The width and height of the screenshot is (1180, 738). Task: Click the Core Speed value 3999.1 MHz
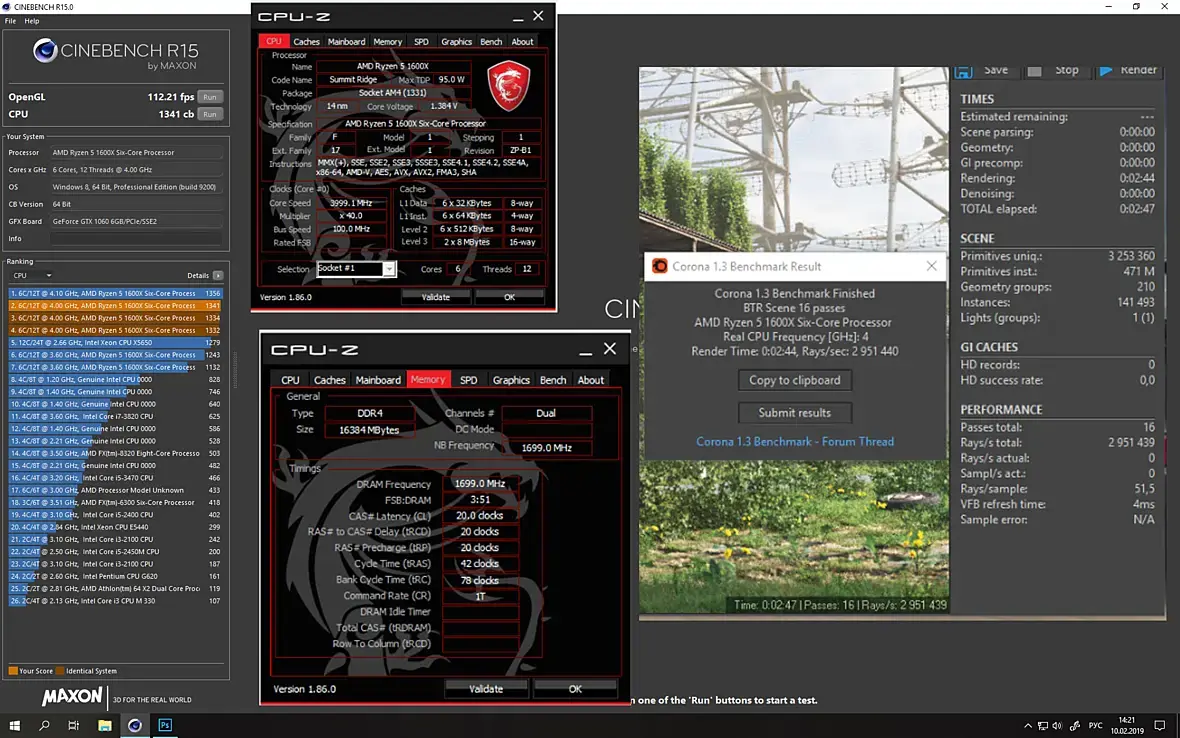pyautogui.click(x=351, y=203)
